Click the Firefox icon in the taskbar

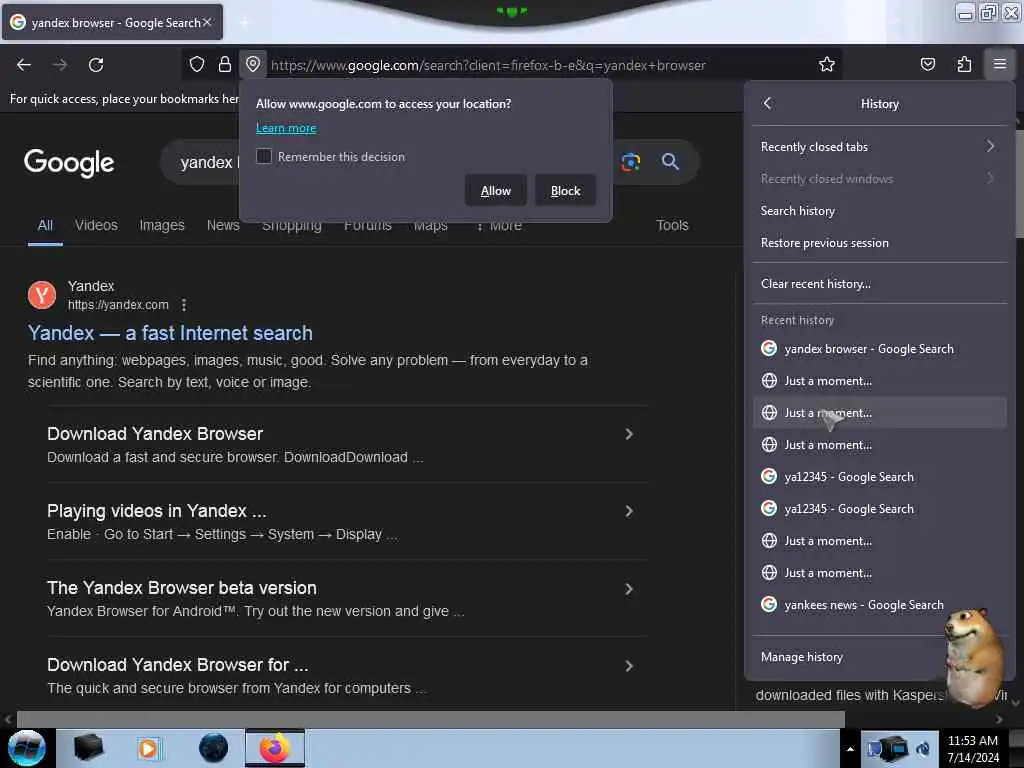click(275, 748)
